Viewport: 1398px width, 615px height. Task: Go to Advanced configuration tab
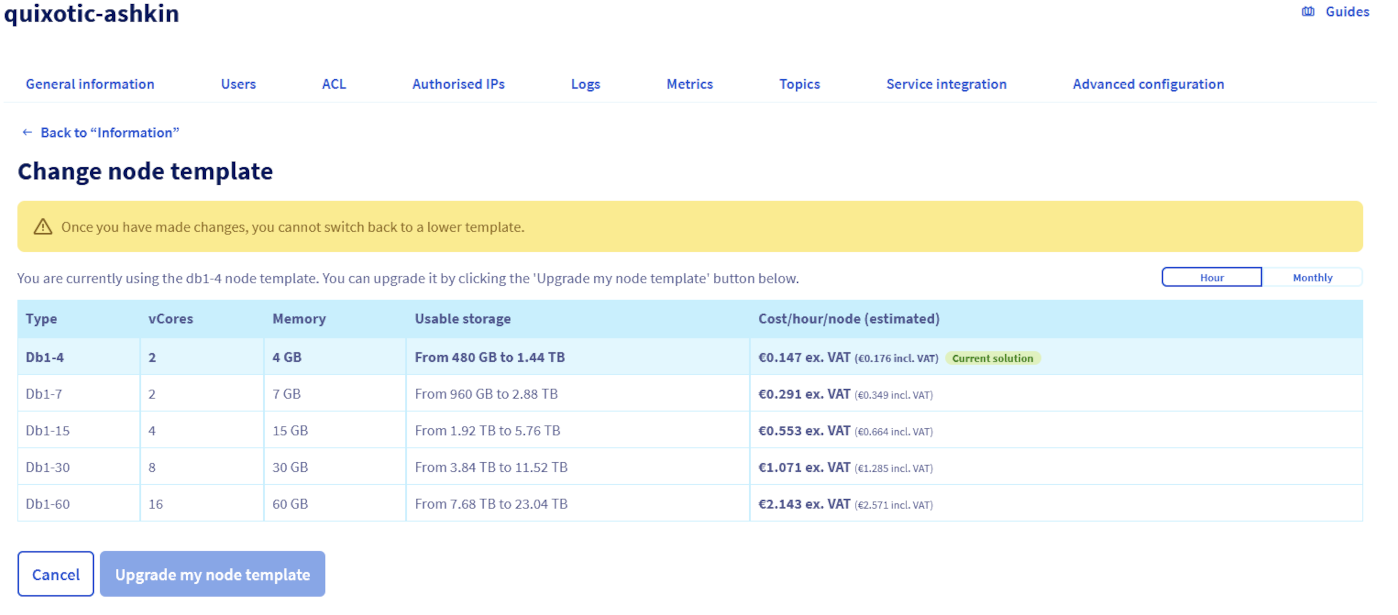point(1148,84)
